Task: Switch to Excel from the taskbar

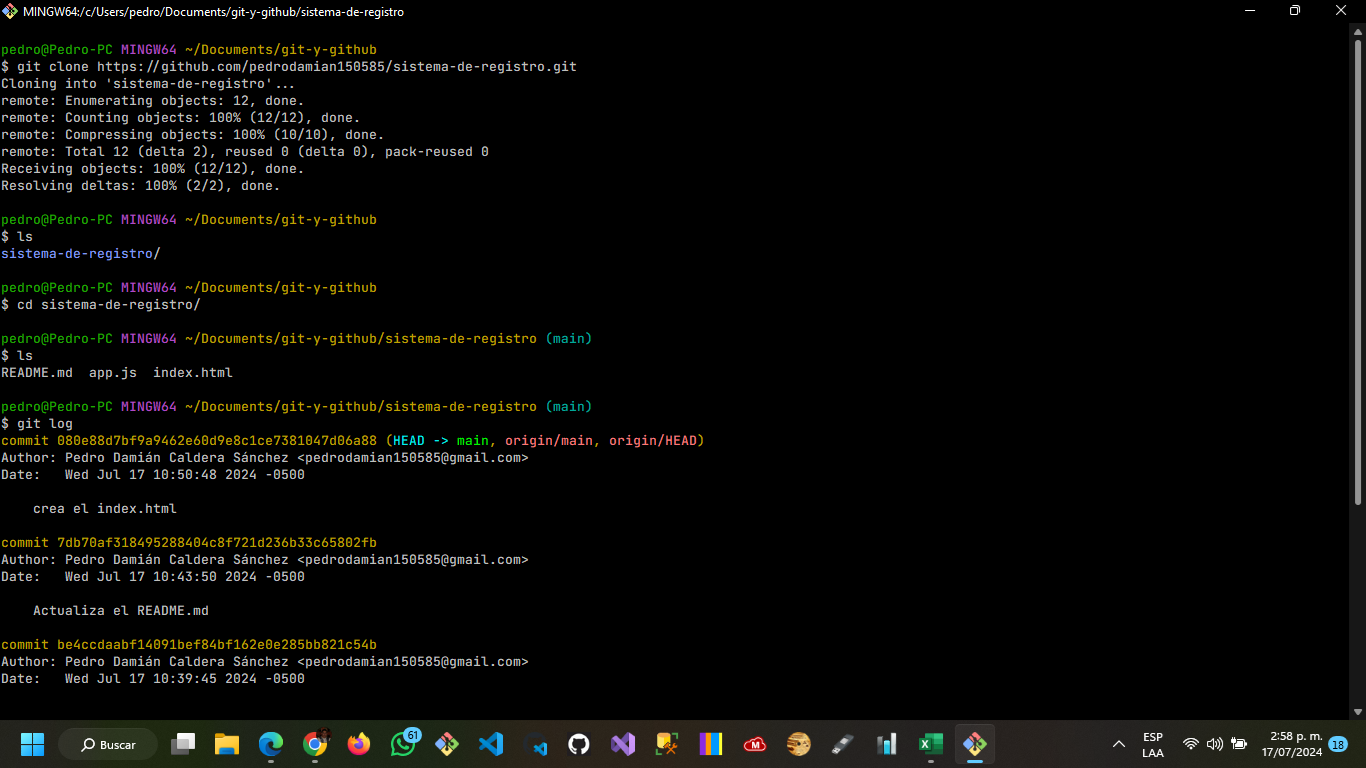Action: coord(931,744)
